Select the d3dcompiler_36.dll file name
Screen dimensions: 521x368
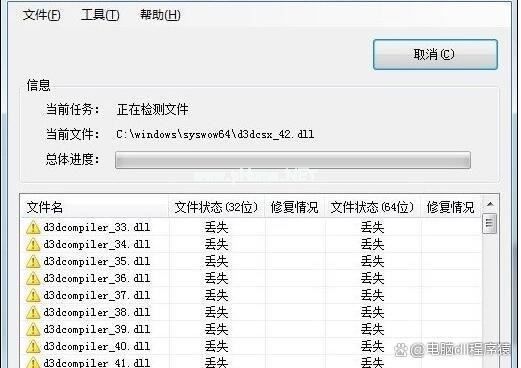tap(97, 278)
